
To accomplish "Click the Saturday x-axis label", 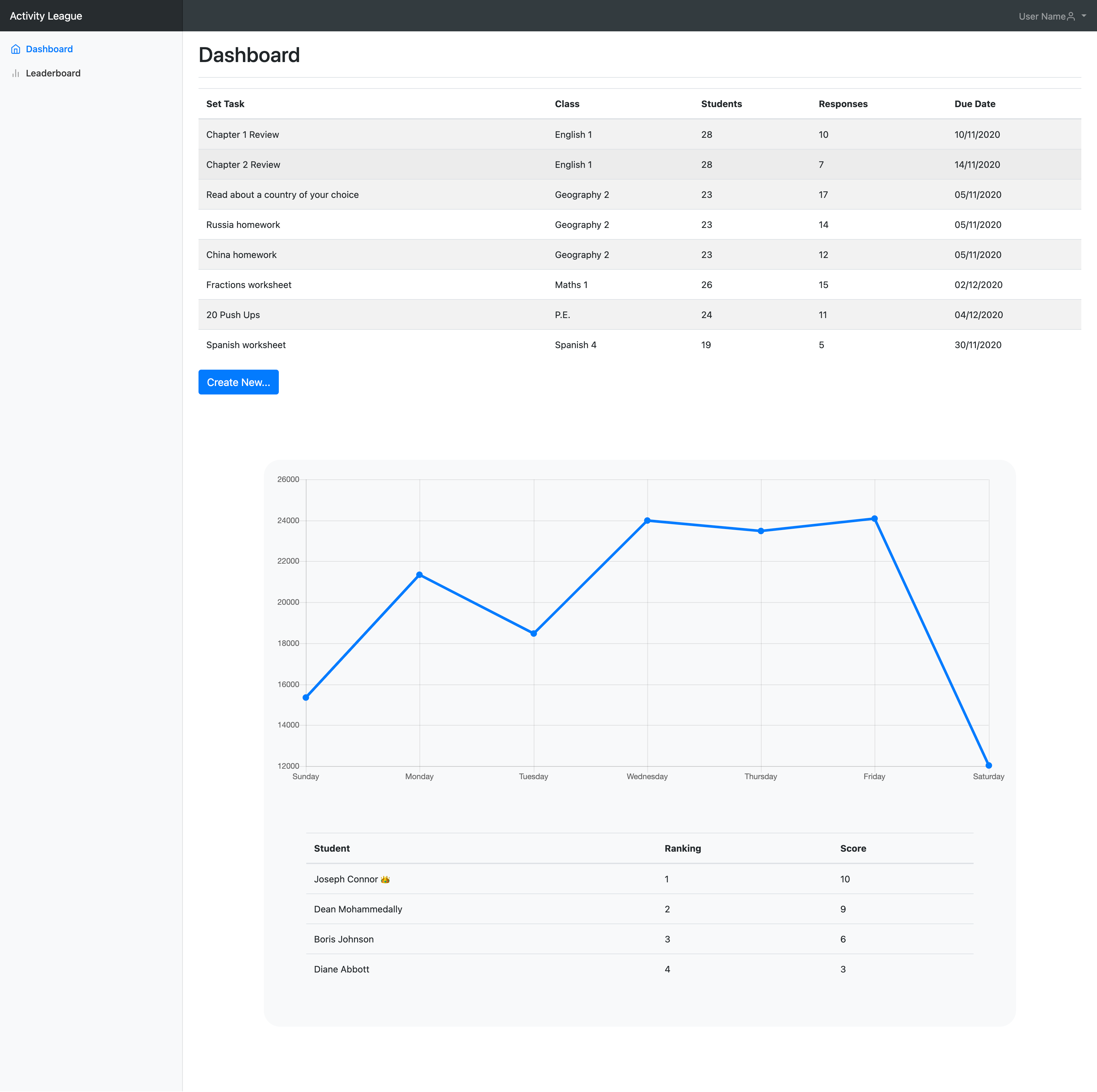I will pos(988,776).
